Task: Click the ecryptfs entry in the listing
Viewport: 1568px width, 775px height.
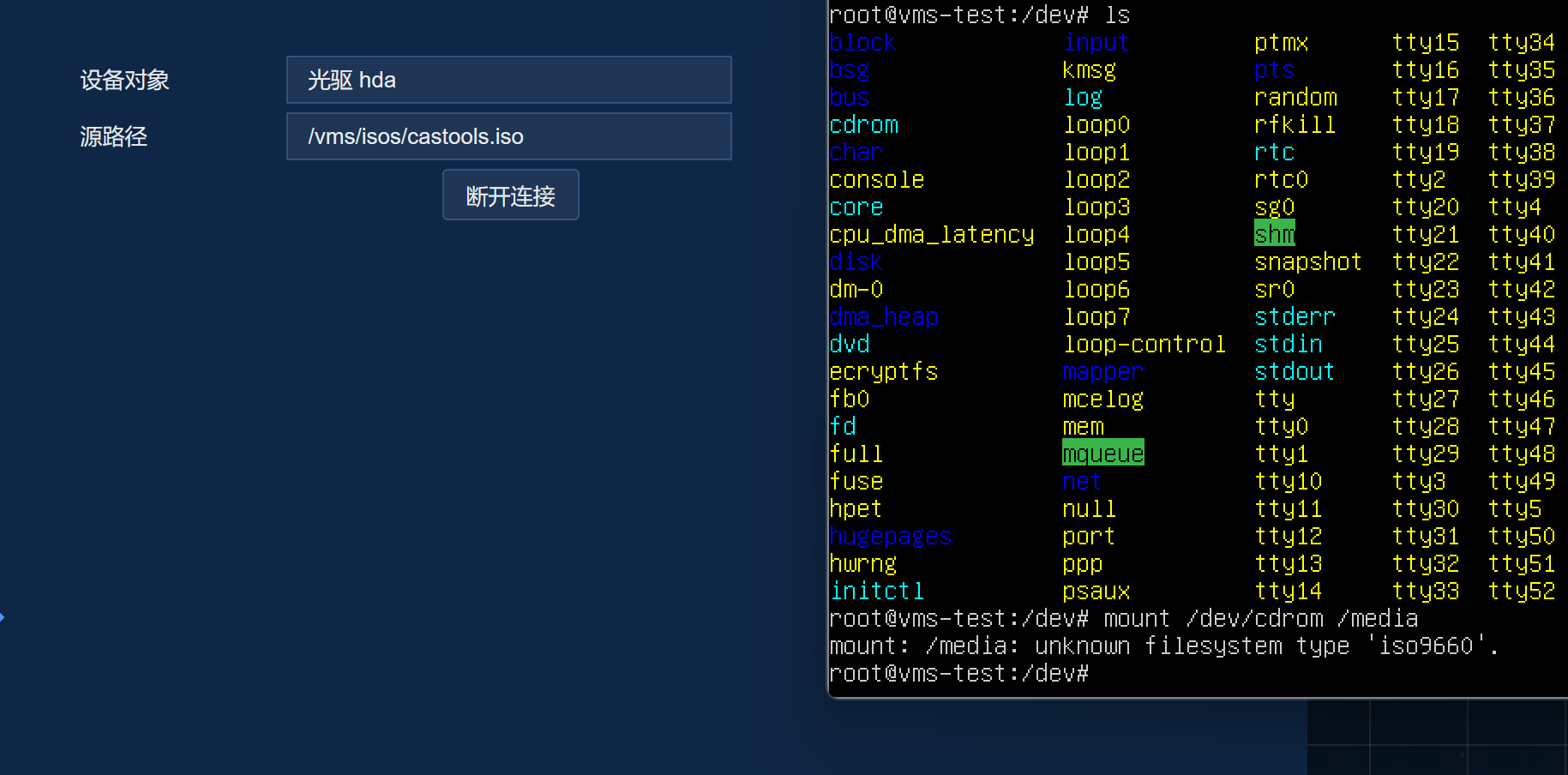Action: point(883,371)
